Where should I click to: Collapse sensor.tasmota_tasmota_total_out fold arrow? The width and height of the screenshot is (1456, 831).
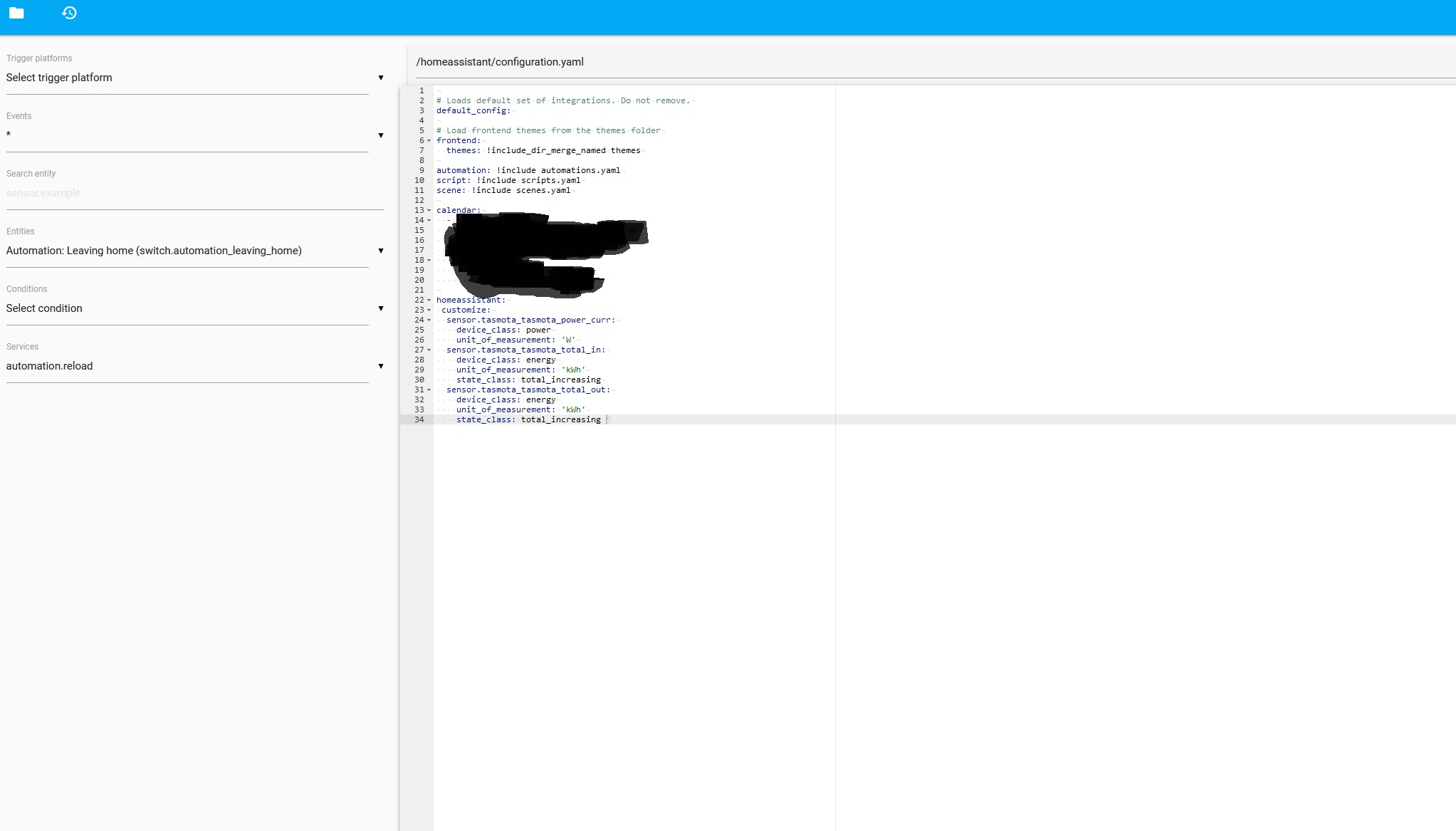point(429,390)
